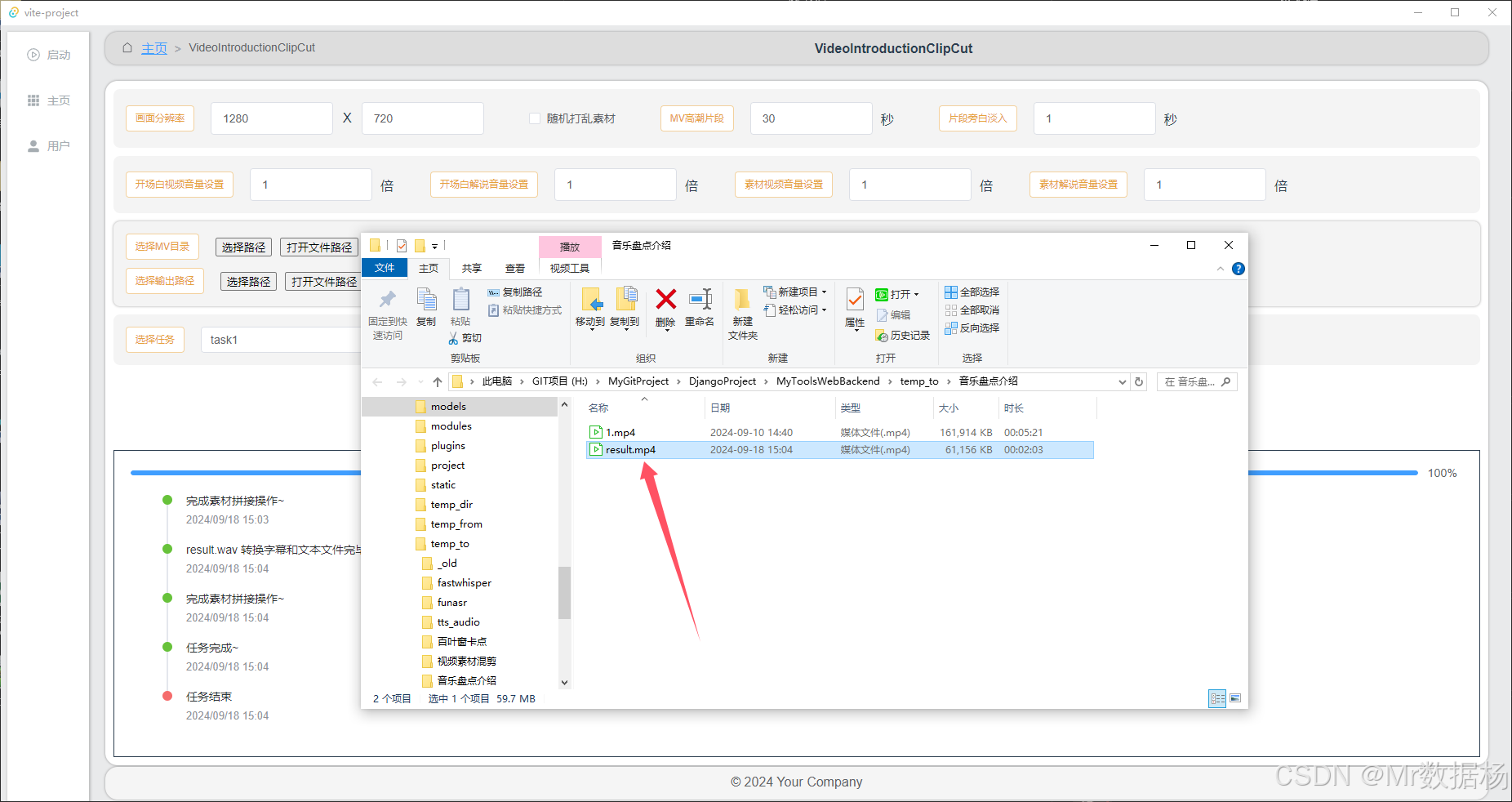Open the 新建项目 dropdown

click(795, 292)
